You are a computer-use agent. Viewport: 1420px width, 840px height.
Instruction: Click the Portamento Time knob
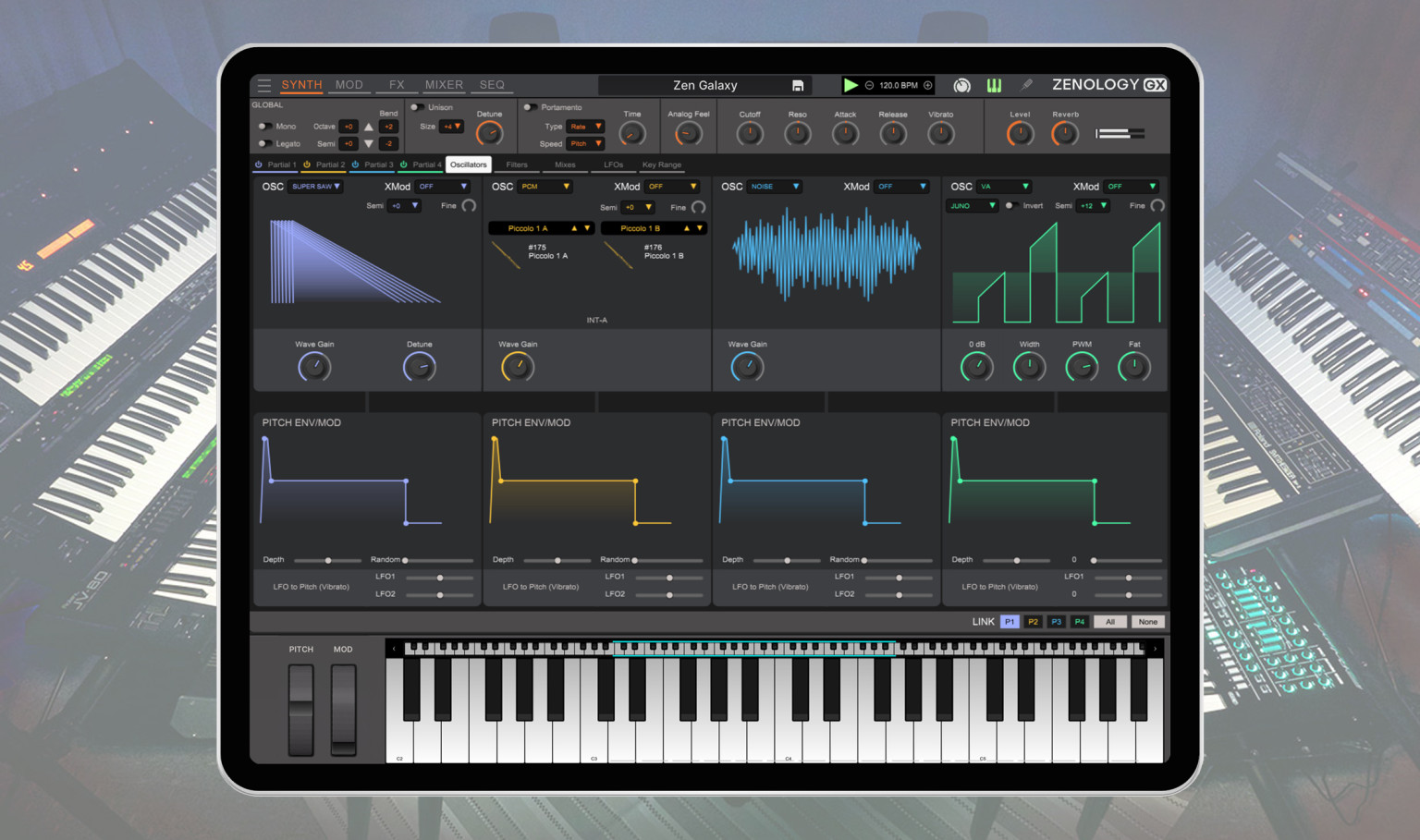click(x=632, y=133)
